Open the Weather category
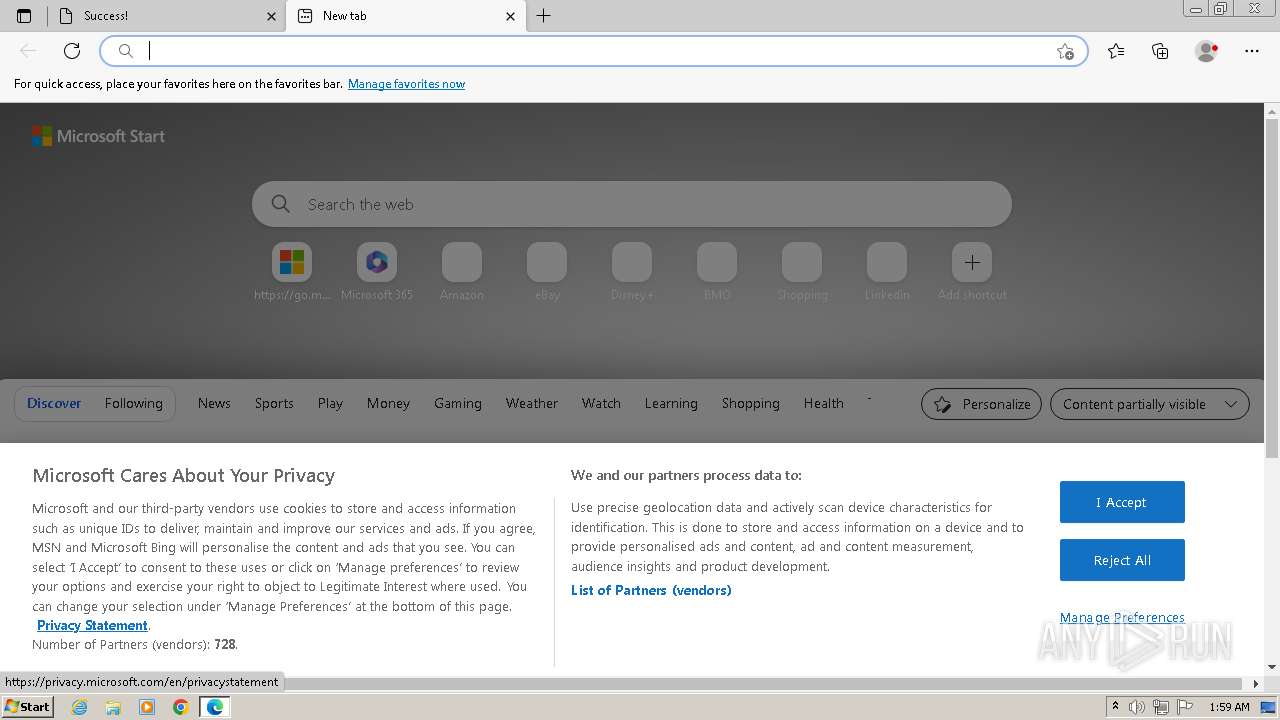The width and height of the screenshot is (1280, 720). tap(532, 404)
